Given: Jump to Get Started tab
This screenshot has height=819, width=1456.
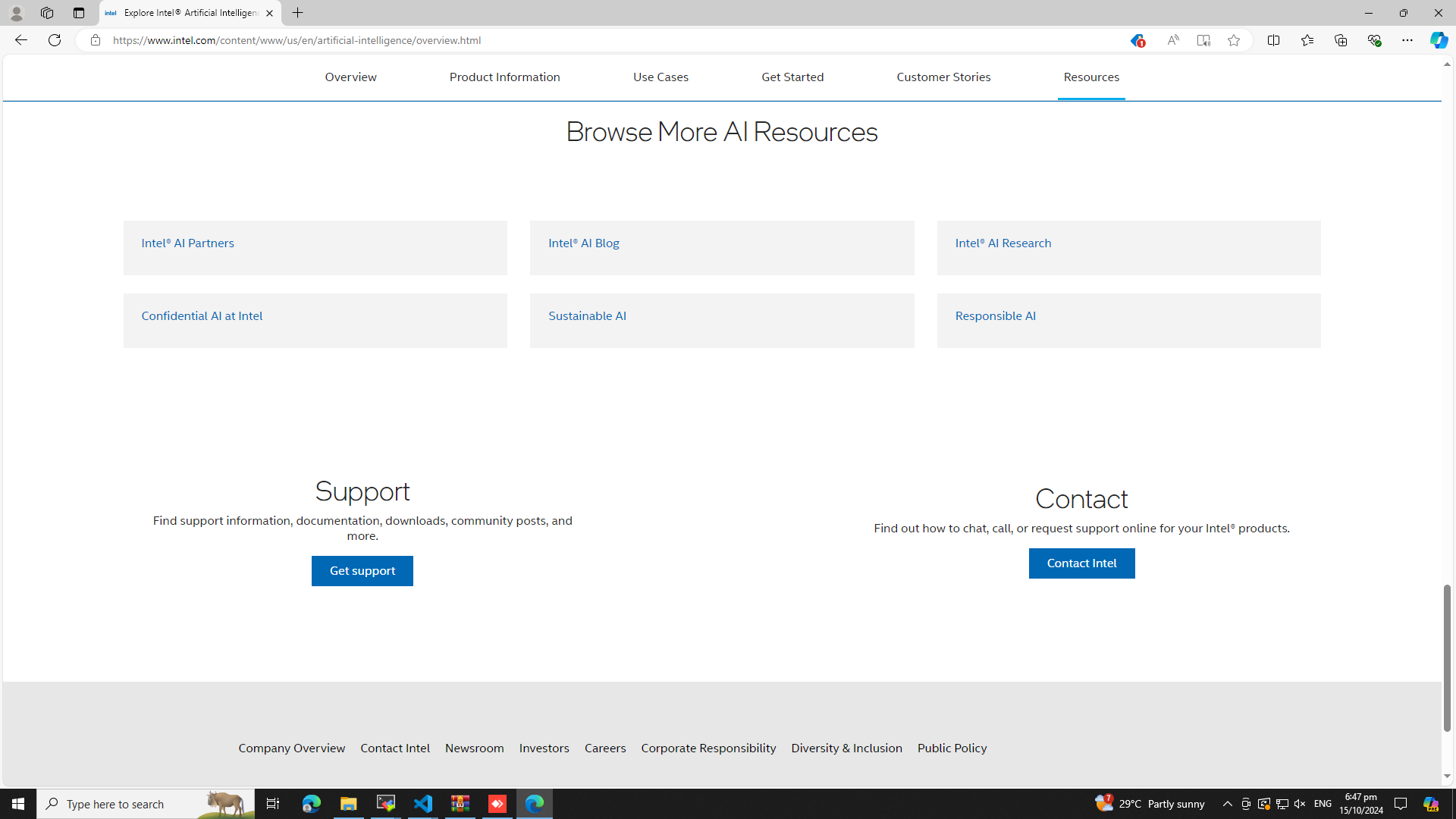Looking at the screenshot, I should [792, 77].
